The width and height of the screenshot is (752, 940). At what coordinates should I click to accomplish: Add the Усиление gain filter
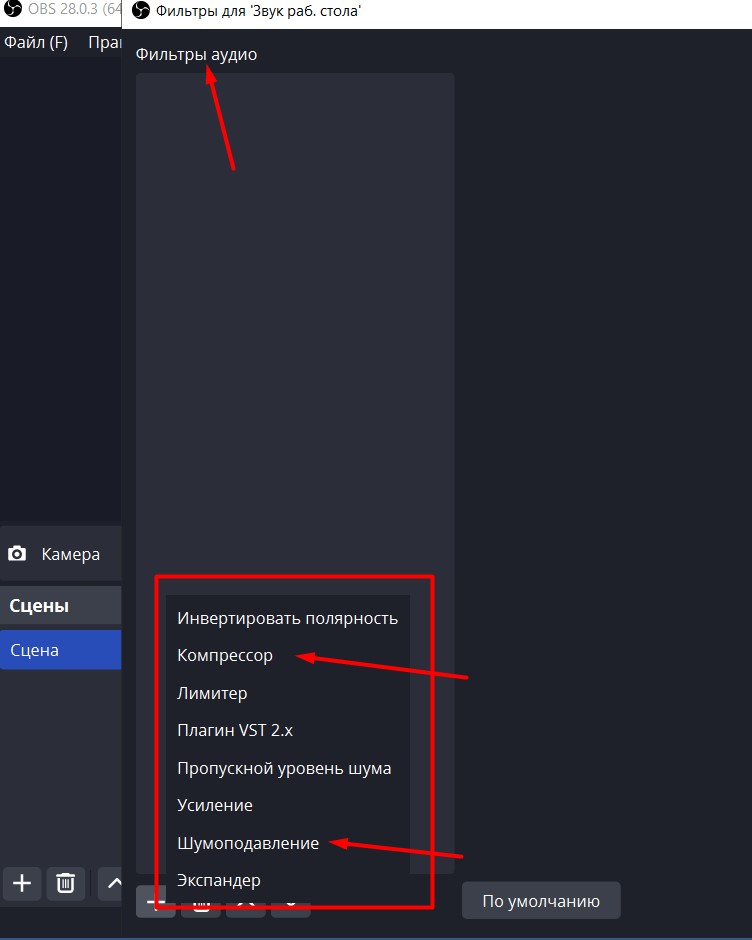tap(215, 805)
